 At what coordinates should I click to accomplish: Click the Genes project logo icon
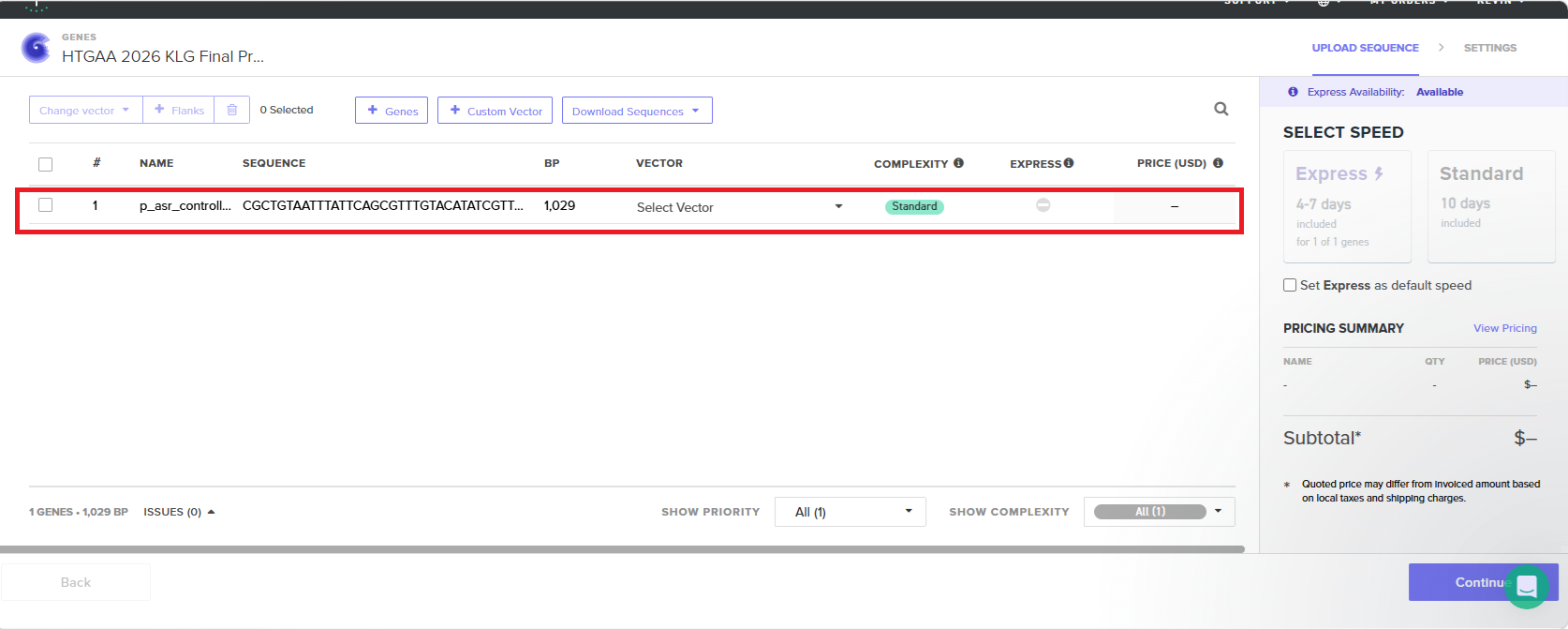point(36,47)
